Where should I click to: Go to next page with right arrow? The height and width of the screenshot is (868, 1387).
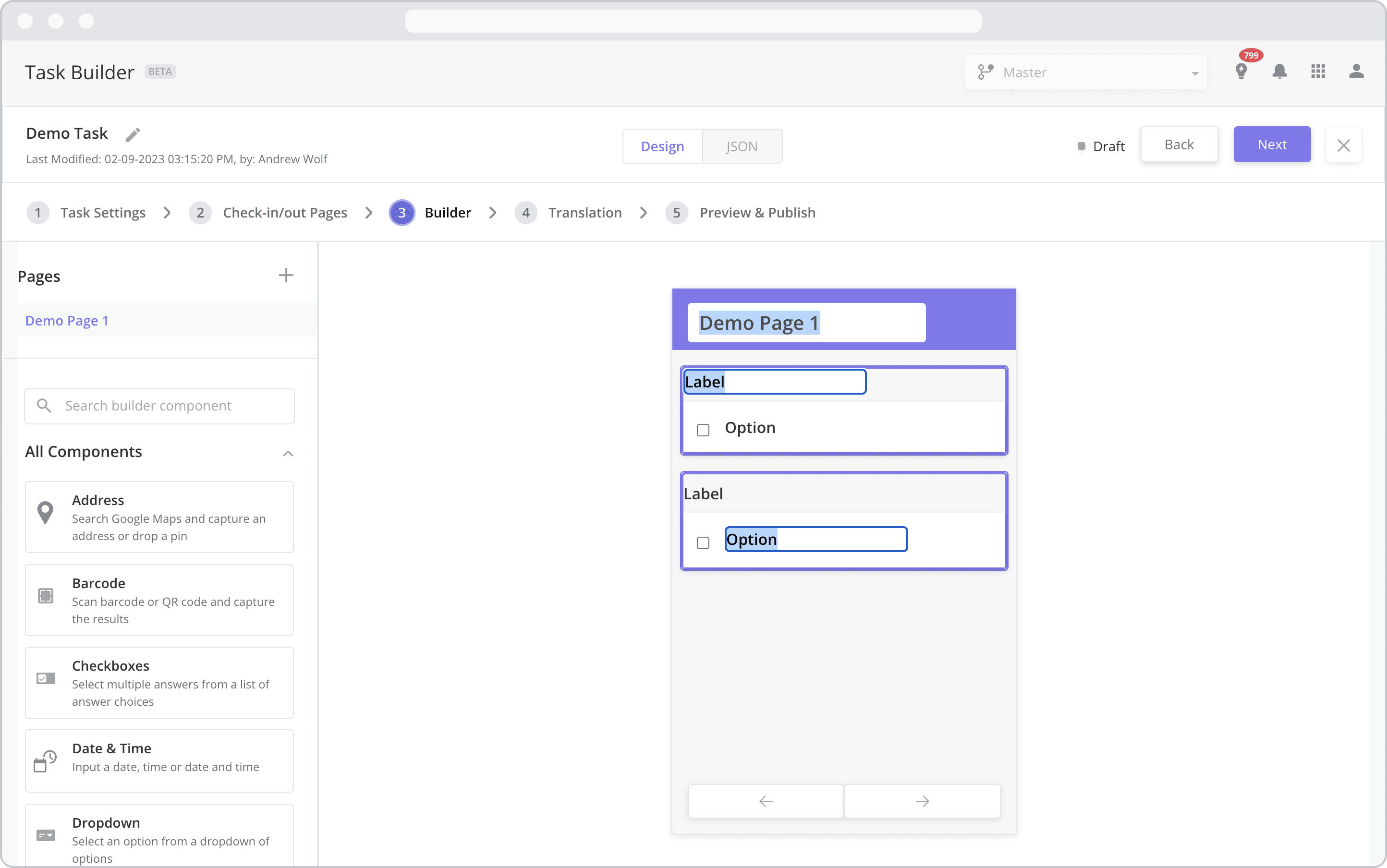pyautogui.click(x=923, y=801)
